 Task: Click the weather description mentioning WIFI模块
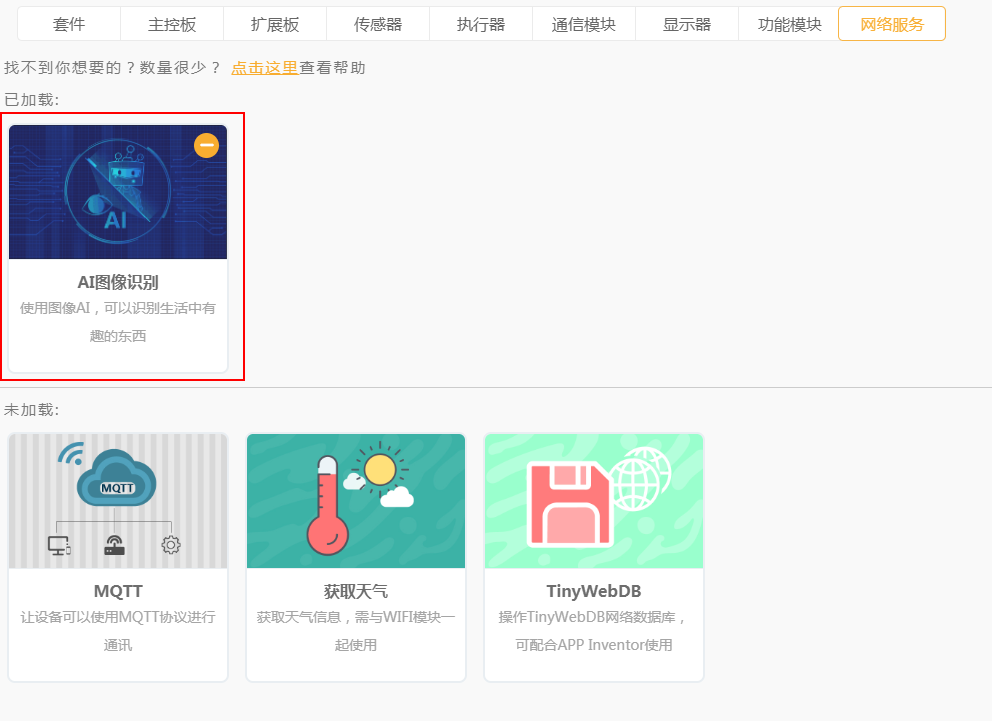click(x=356, y=631)
